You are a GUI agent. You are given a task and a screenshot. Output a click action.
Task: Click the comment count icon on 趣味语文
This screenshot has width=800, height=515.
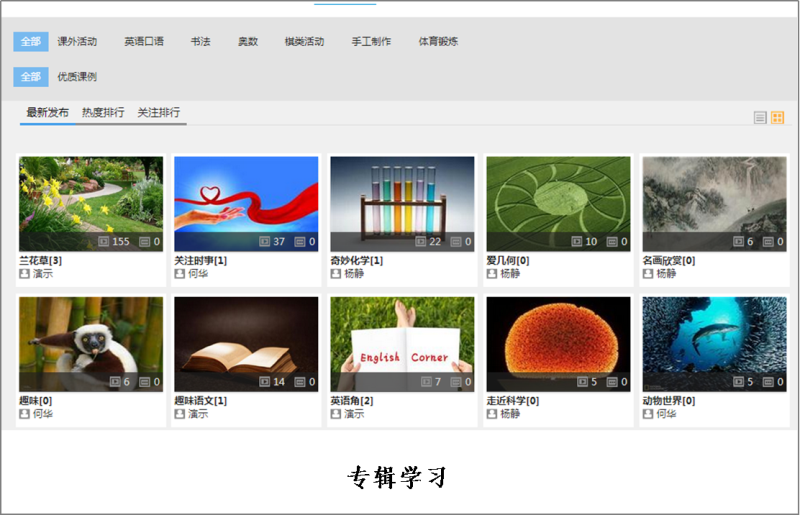(300, 382)
